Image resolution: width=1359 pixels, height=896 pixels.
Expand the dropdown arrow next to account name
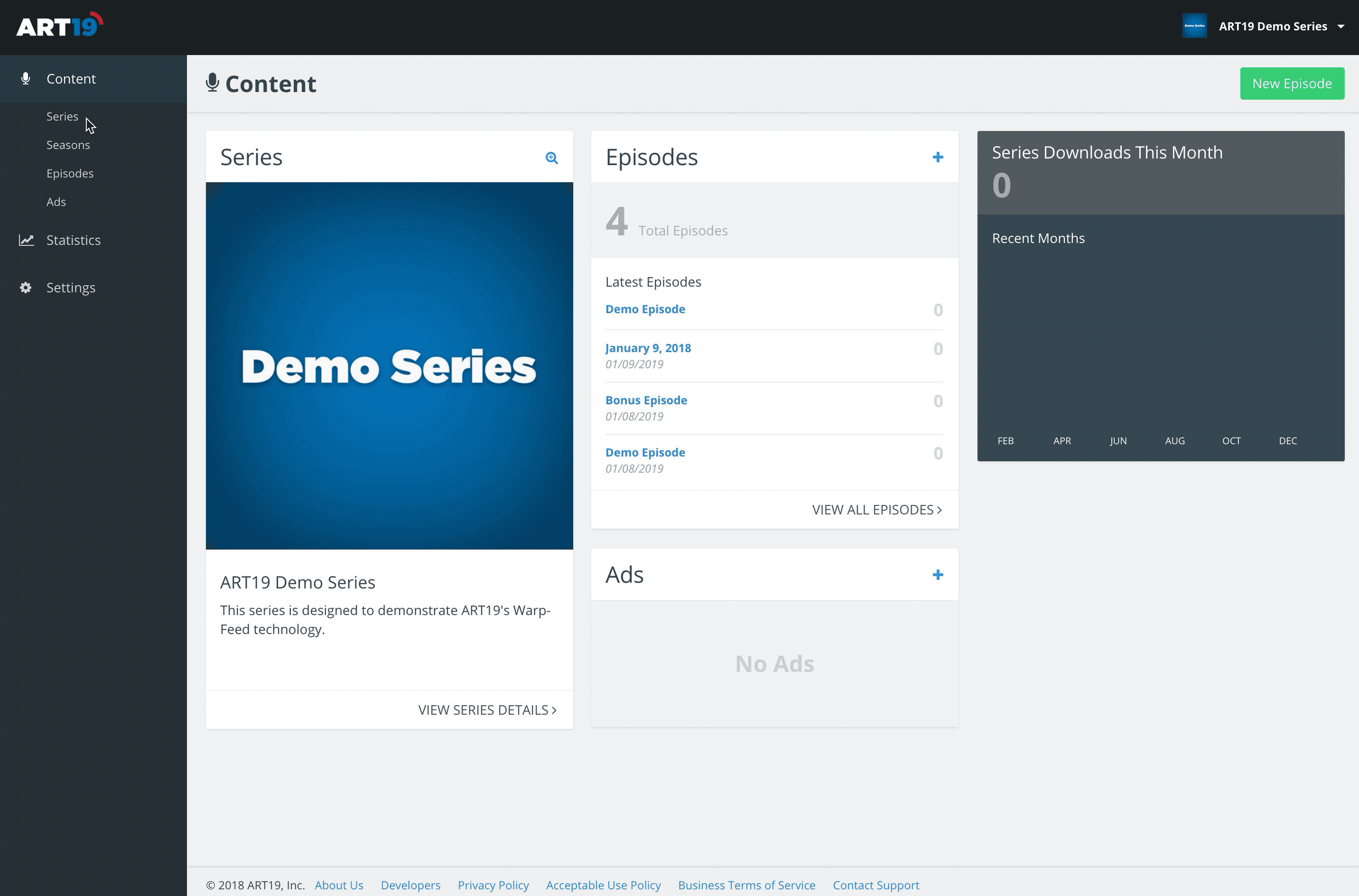1340,27
